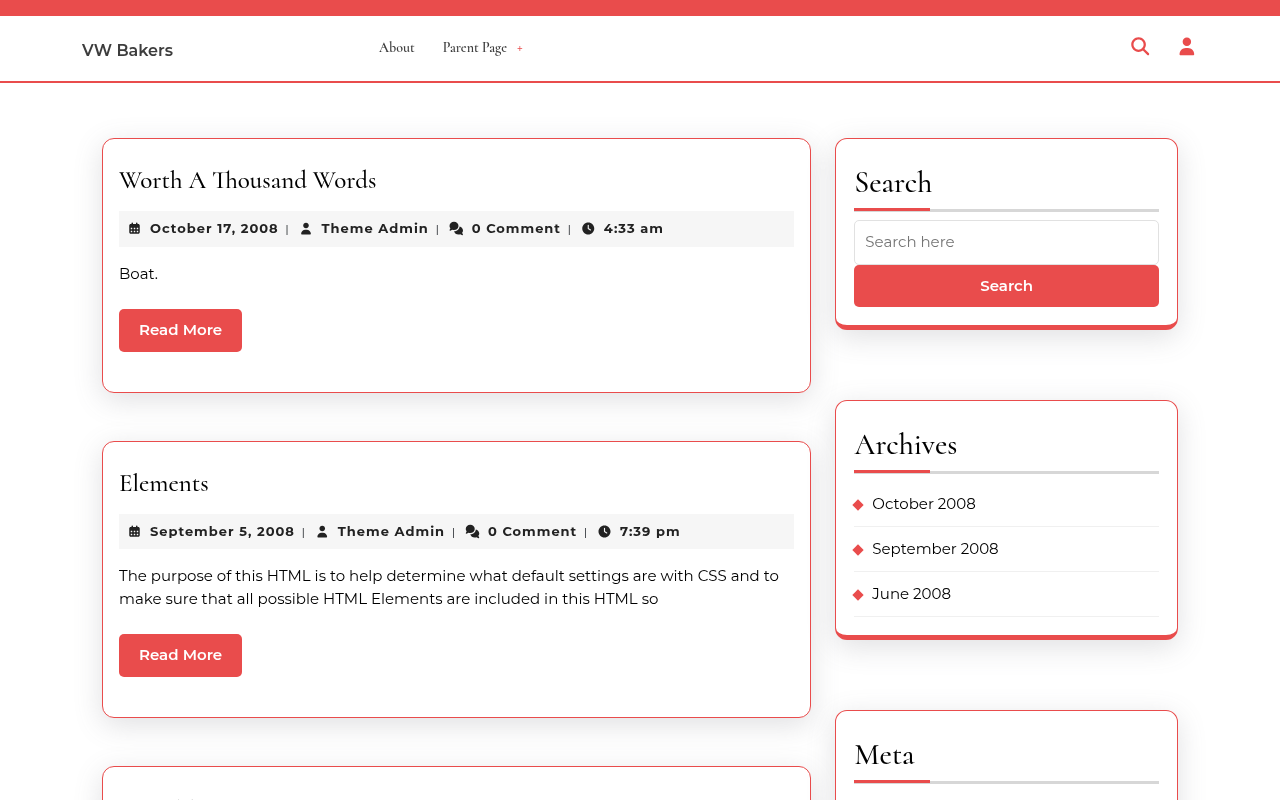
Task: Click the Search widget heading
Action: 893,183
